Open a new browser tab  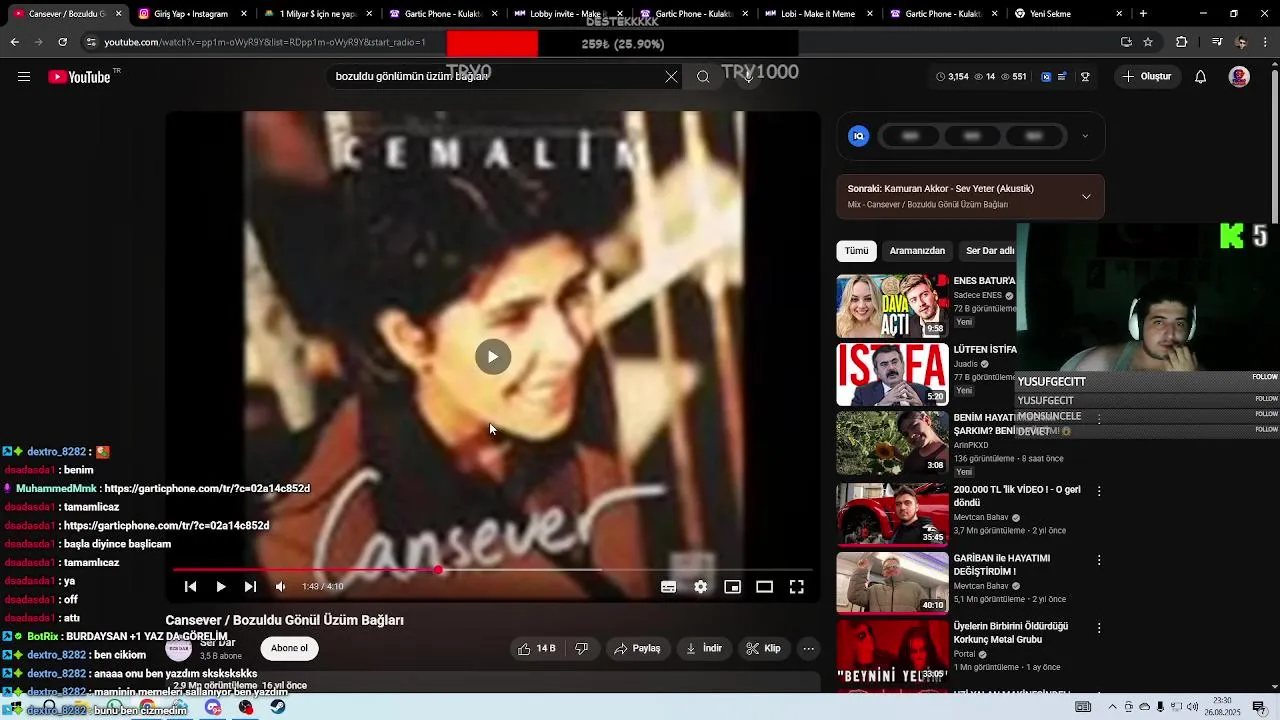[x=1143, y=14]
